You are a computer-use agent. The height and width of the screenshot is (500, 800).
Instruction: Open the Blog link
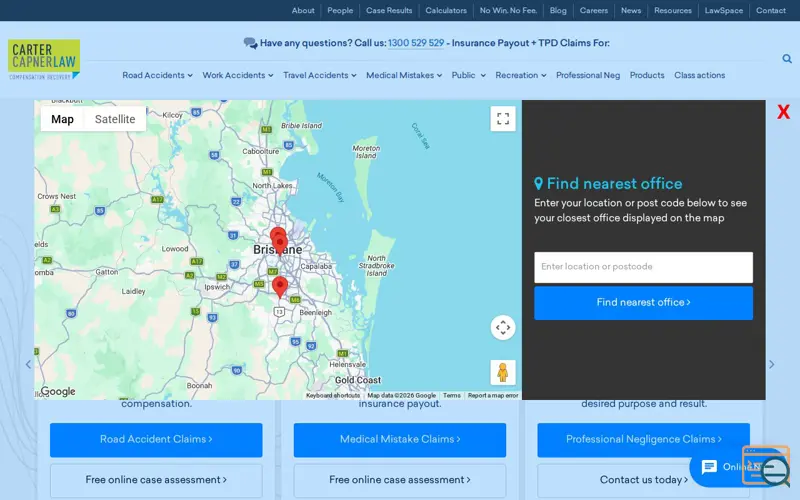(558, 10)
